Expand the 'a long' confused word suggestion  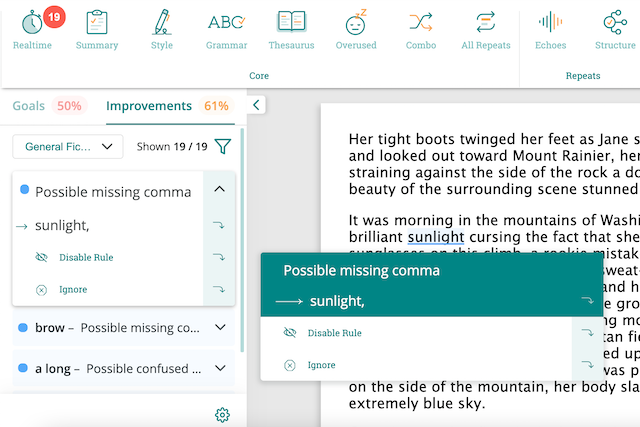pos(220,368)
